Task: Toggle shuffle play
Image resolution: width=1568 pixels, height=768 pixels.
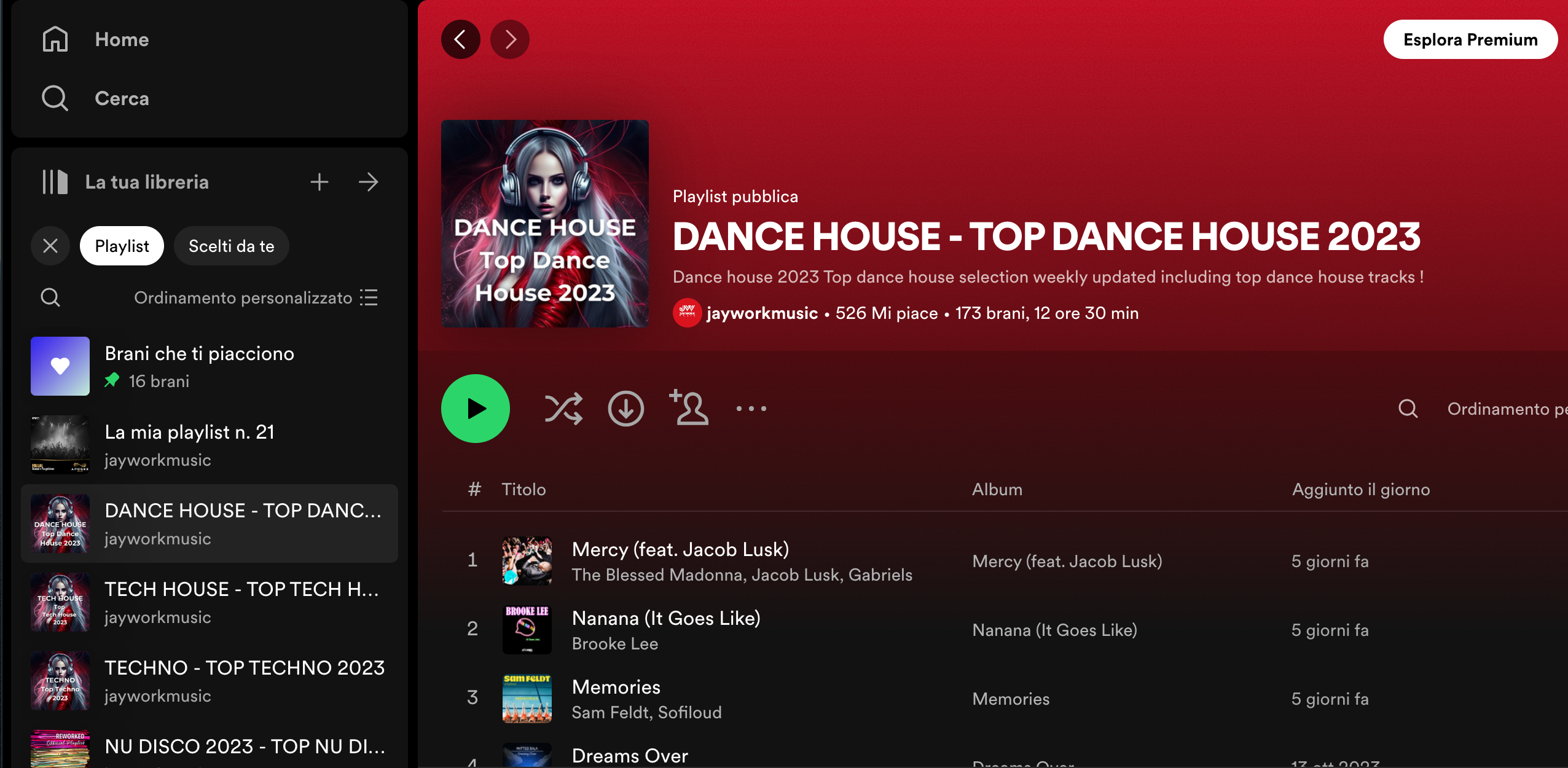Action: tap(563, 409)
